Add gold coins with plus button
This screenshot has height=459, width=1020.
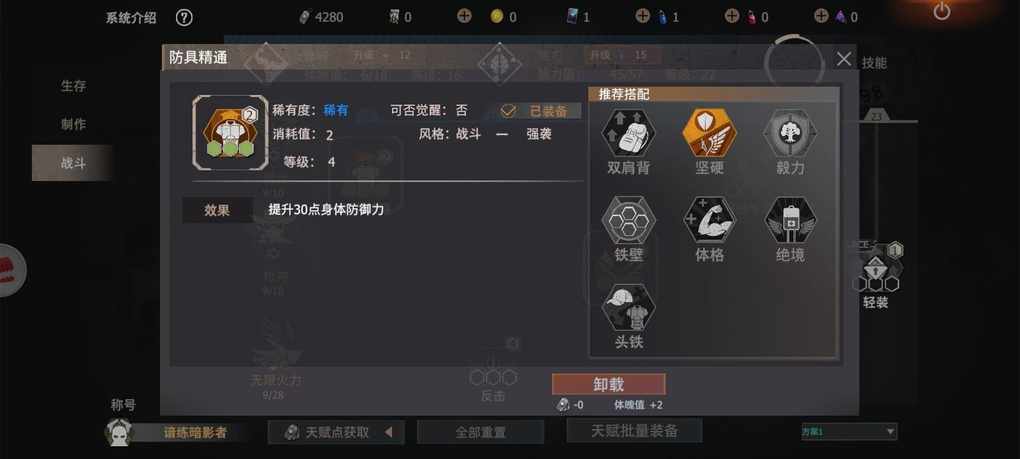[x=464, y=16]
